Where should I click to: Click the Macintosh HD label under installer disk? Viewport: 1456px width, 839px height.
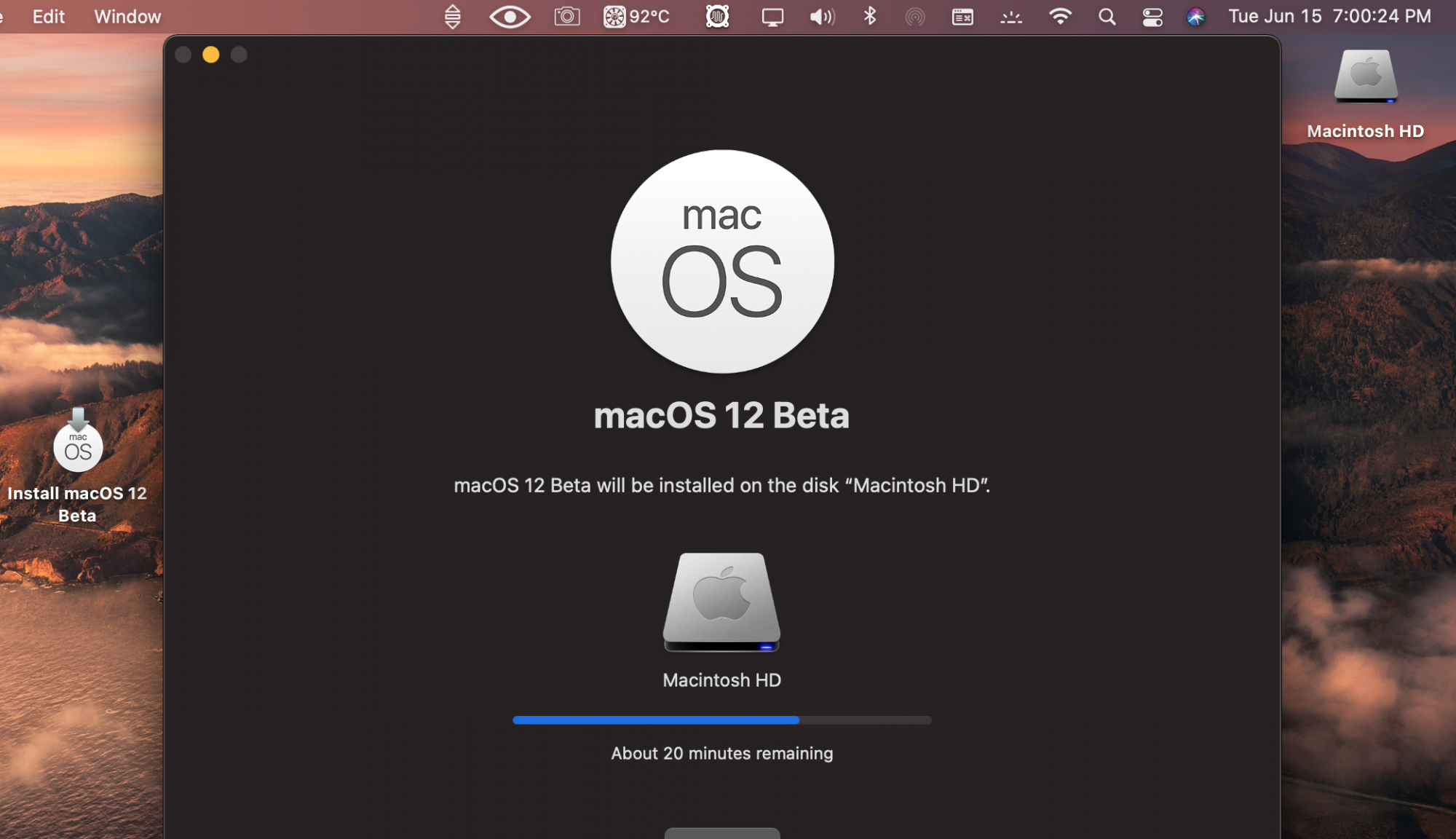pyautogui.click(x=721, y=680)
